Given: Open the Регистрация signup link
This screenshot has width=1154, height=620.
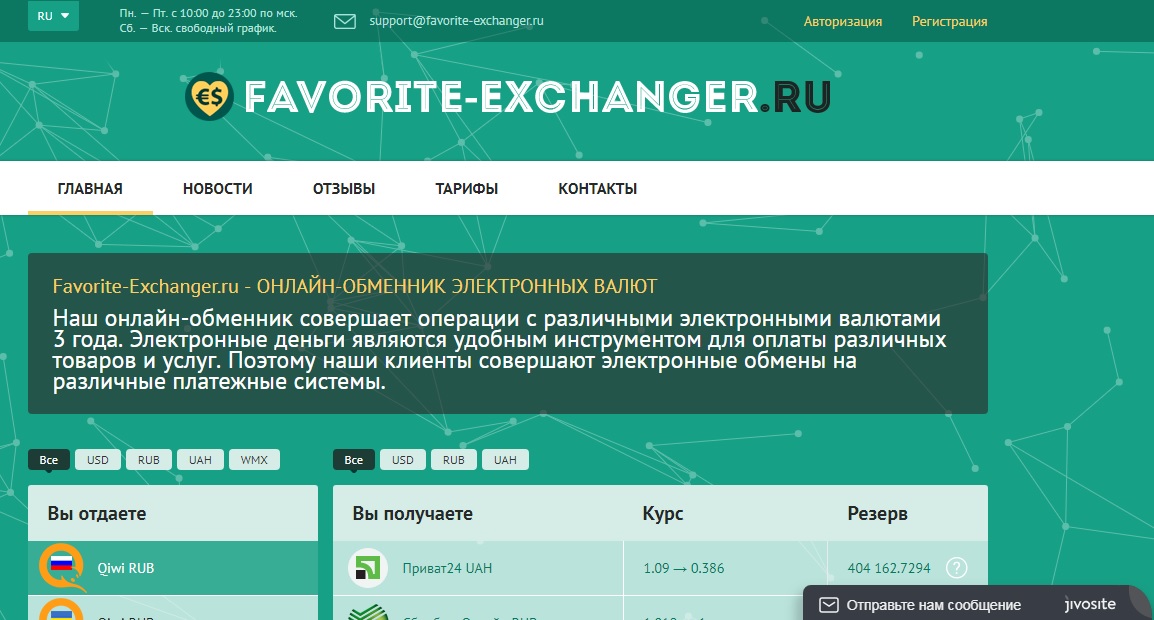Looking at the screenshot, I should pos(949,21).
